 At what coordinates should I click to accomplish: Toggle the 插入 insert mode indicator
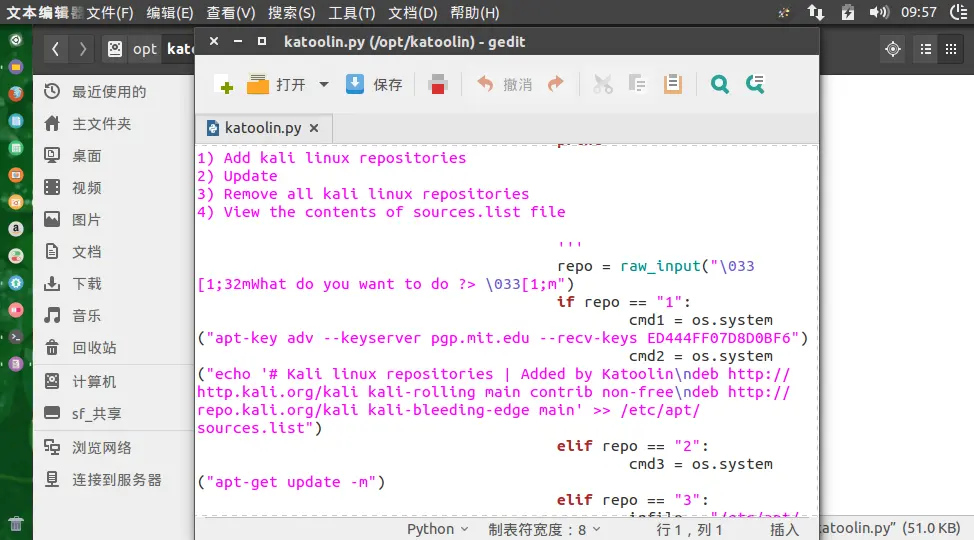point(784,529)
